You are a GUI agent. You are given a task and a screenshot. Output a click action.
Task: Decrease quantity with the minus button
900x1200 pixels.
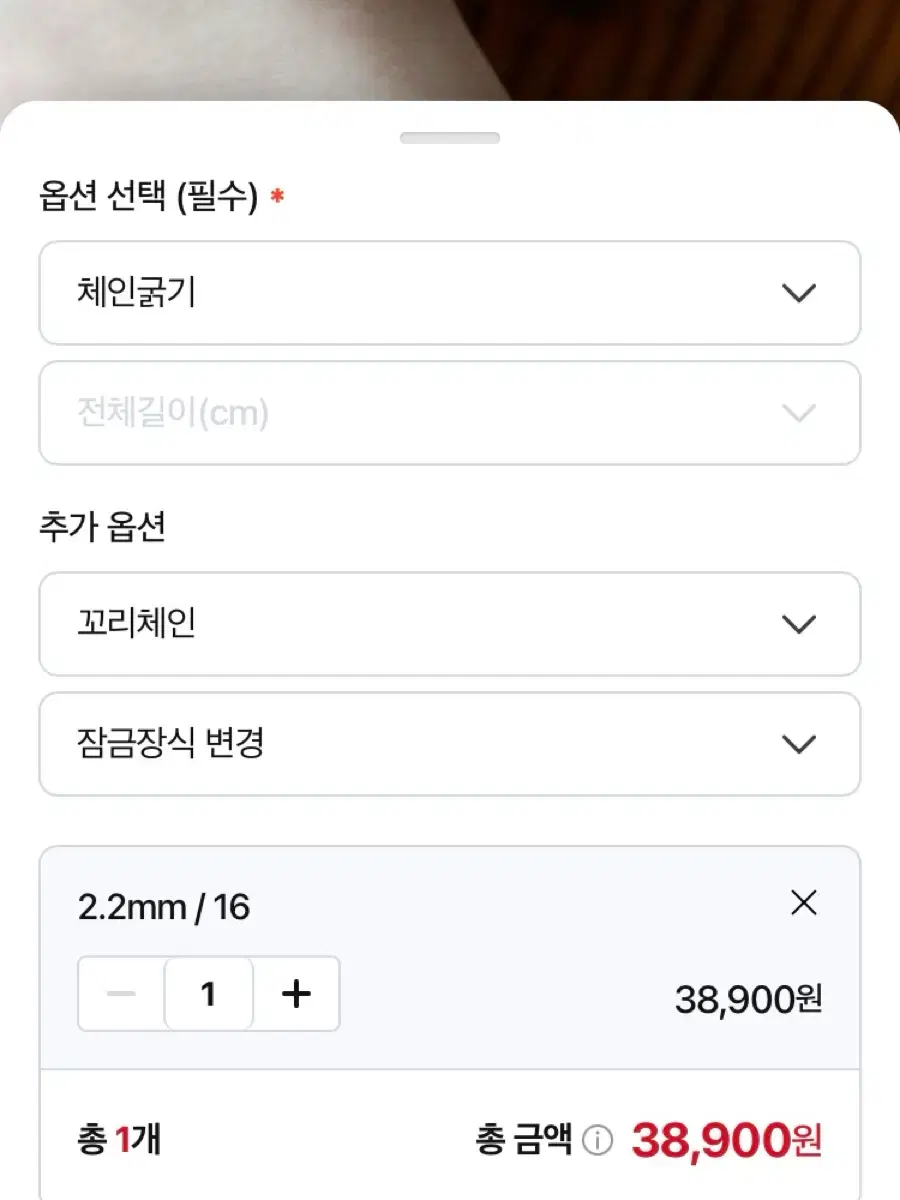(121, 994)
